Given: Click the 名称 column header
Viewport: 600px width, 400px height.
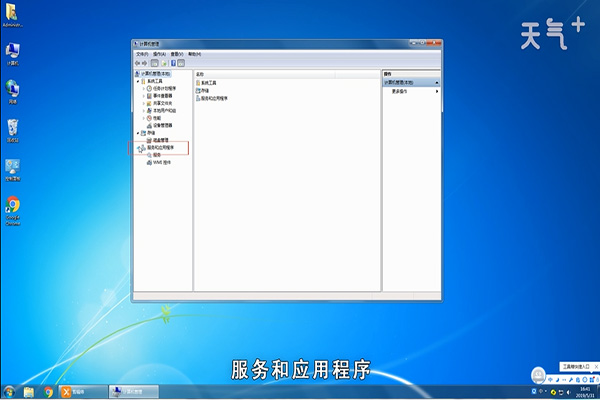Looking at the screenshot, I should point(265,74).
